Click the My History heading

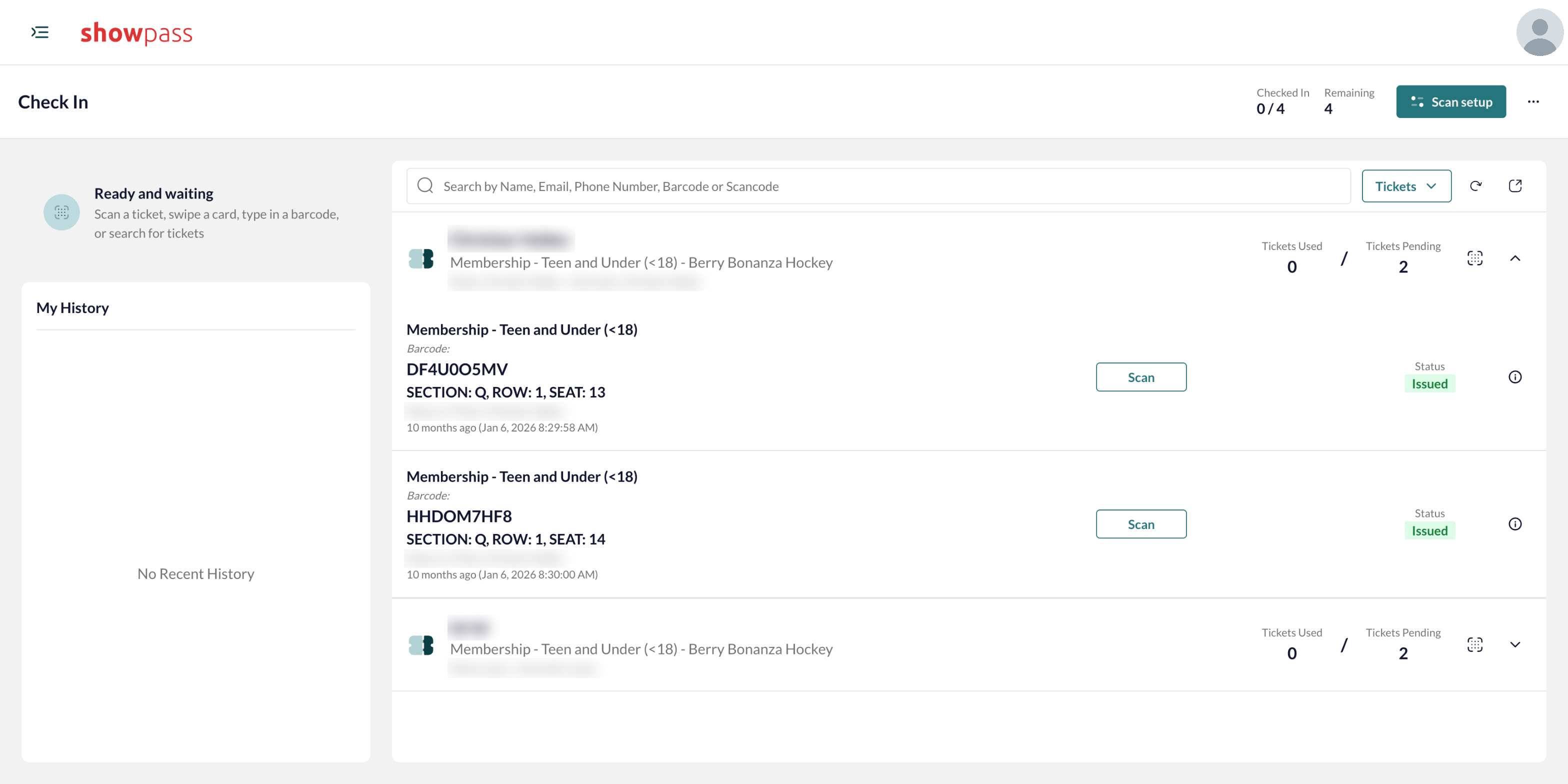tap(72, 308)
